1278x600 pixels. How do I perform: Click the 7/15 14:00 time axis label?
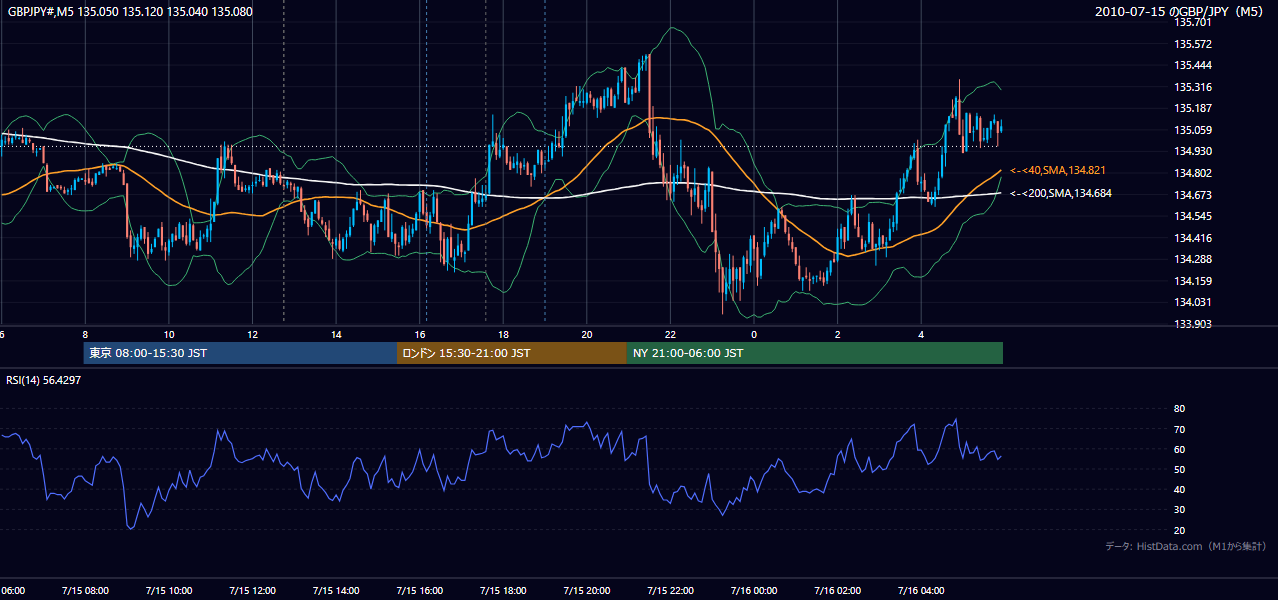(x=336, y=591)
